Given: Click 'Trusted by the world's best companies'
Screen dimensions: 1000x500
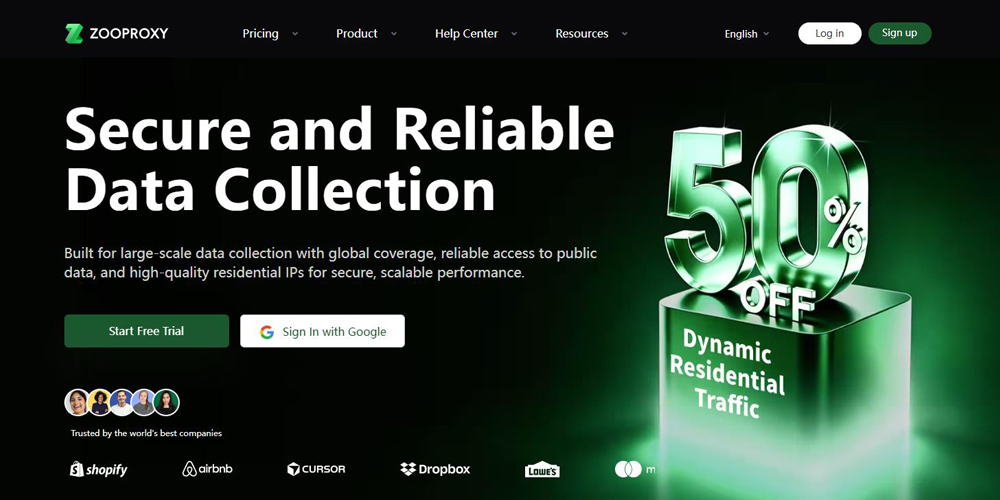Looking at the screenshot, I should [146, 433].
